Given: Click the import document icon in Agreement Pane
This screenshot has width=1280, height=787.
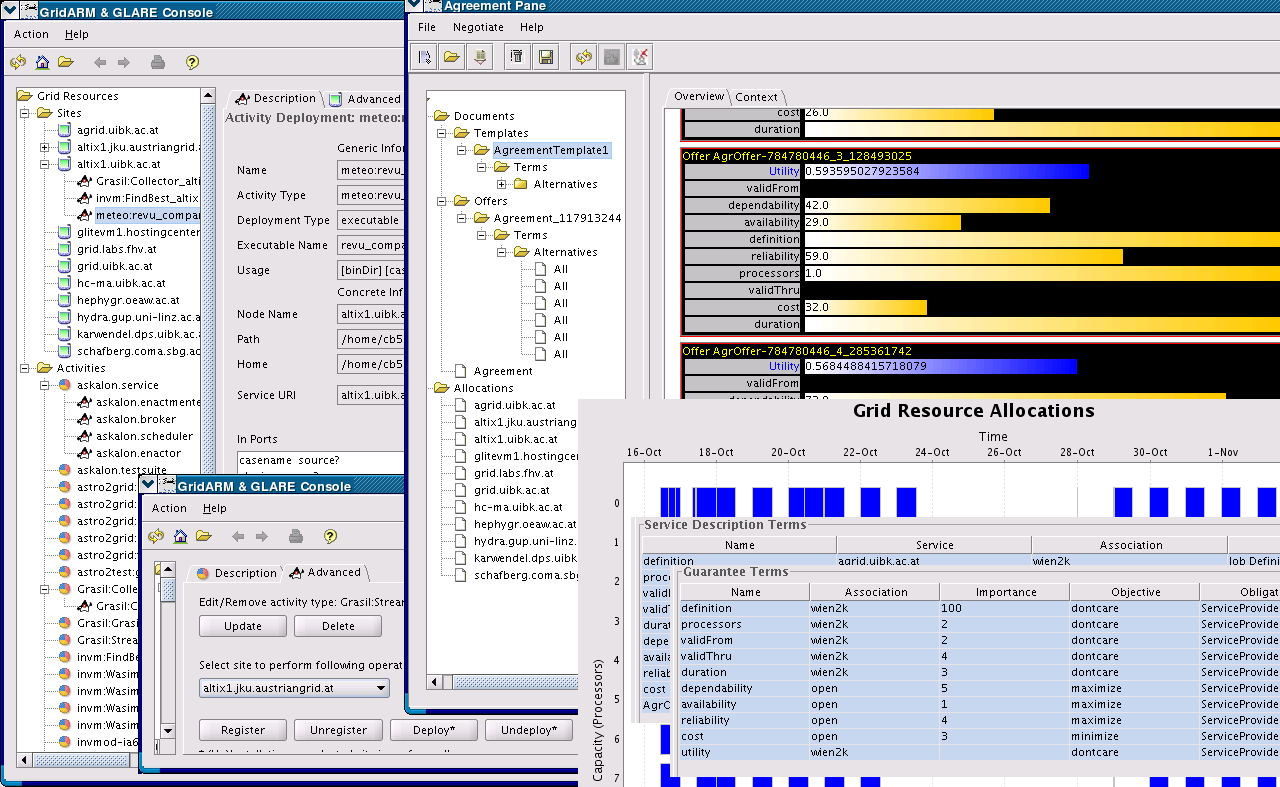Looking at the screenshot, I should pyautogui.click(x=480, y=57).
